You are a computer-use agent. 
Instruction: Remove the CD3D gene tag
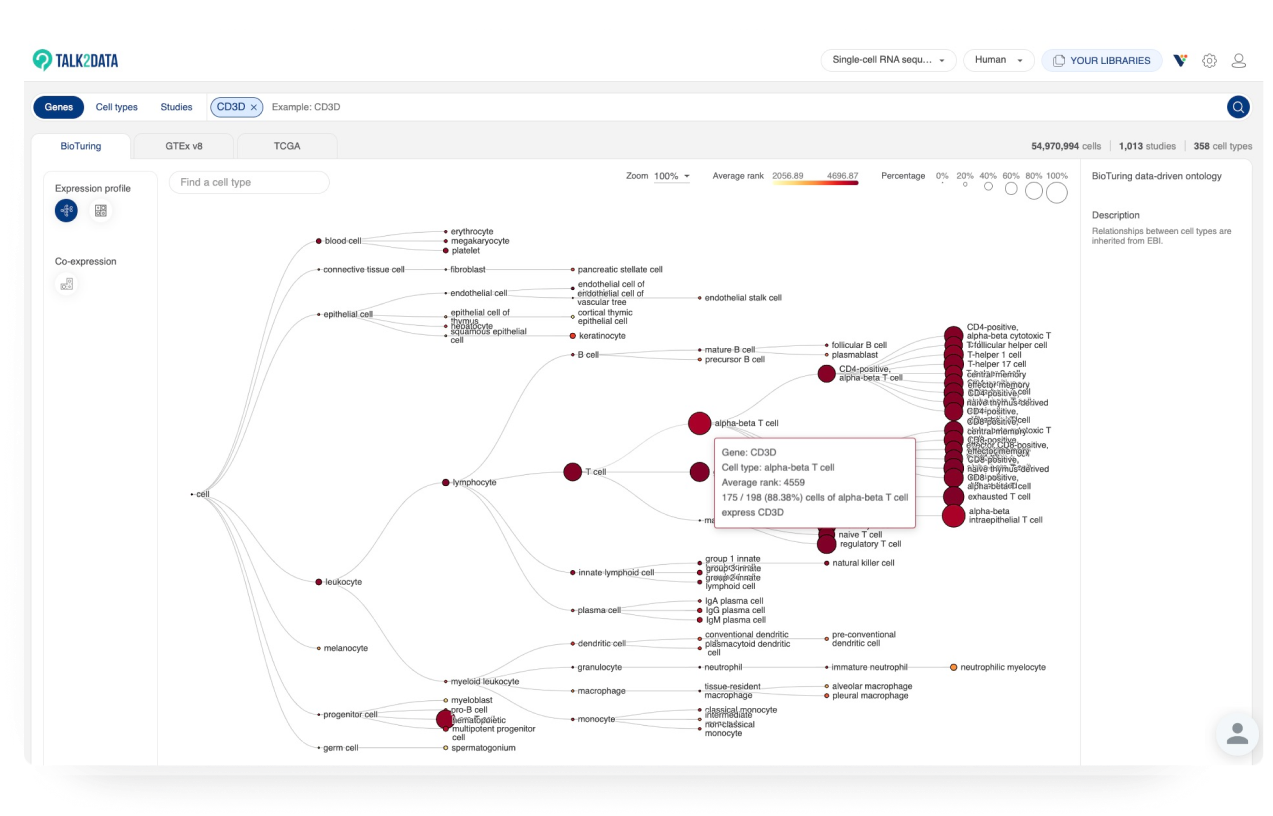pos(254,107)
